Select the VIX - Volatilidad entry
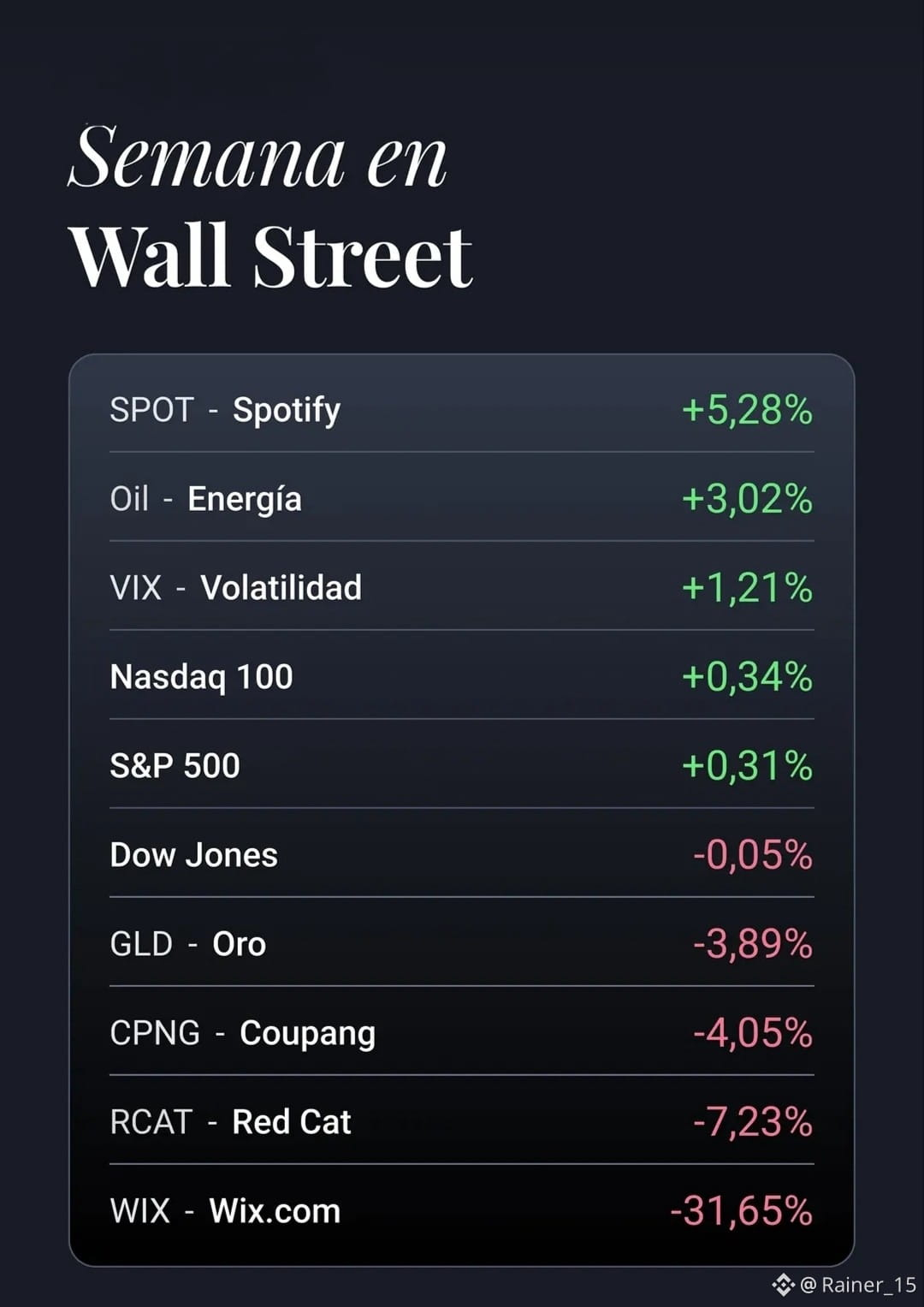924x1307 pixels. (462, 587)
